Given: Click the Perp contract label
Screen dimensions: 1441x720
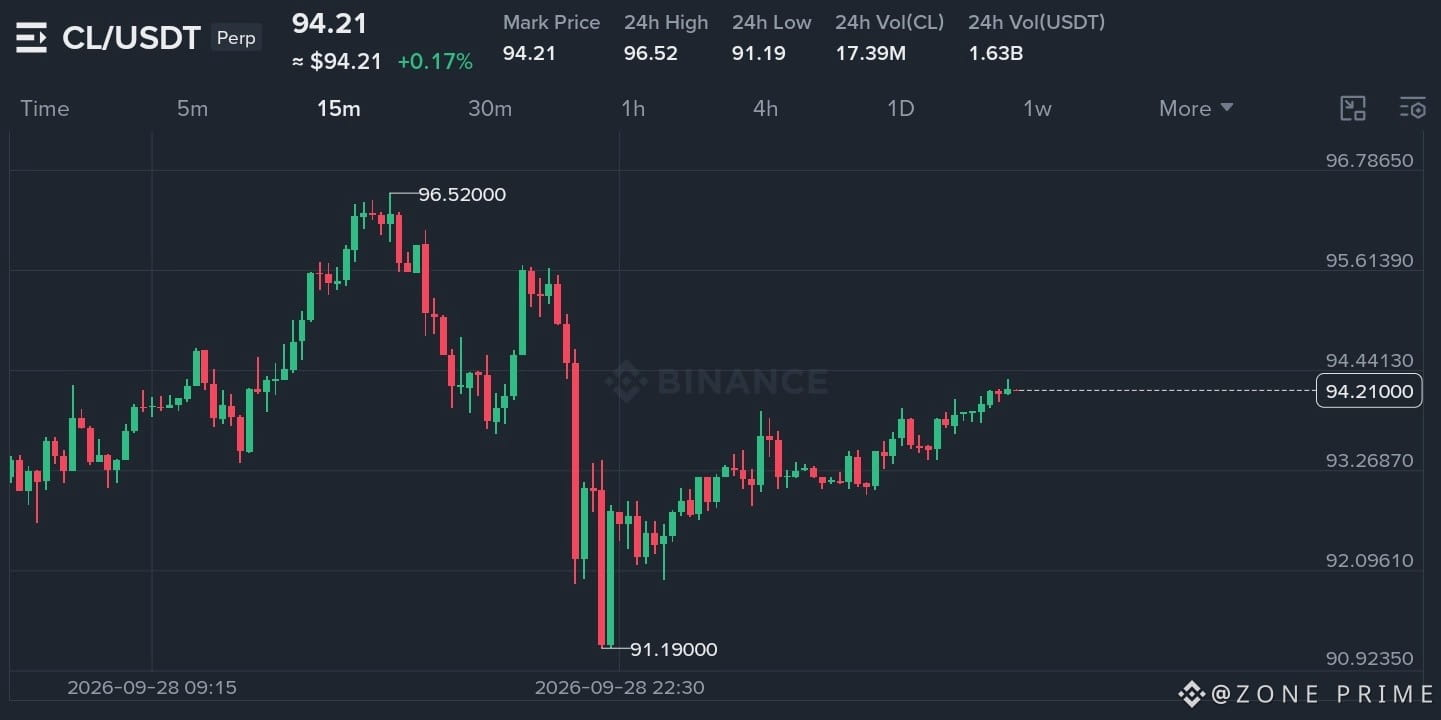Looking at the screenshot, I should click(x=236, y=39).
